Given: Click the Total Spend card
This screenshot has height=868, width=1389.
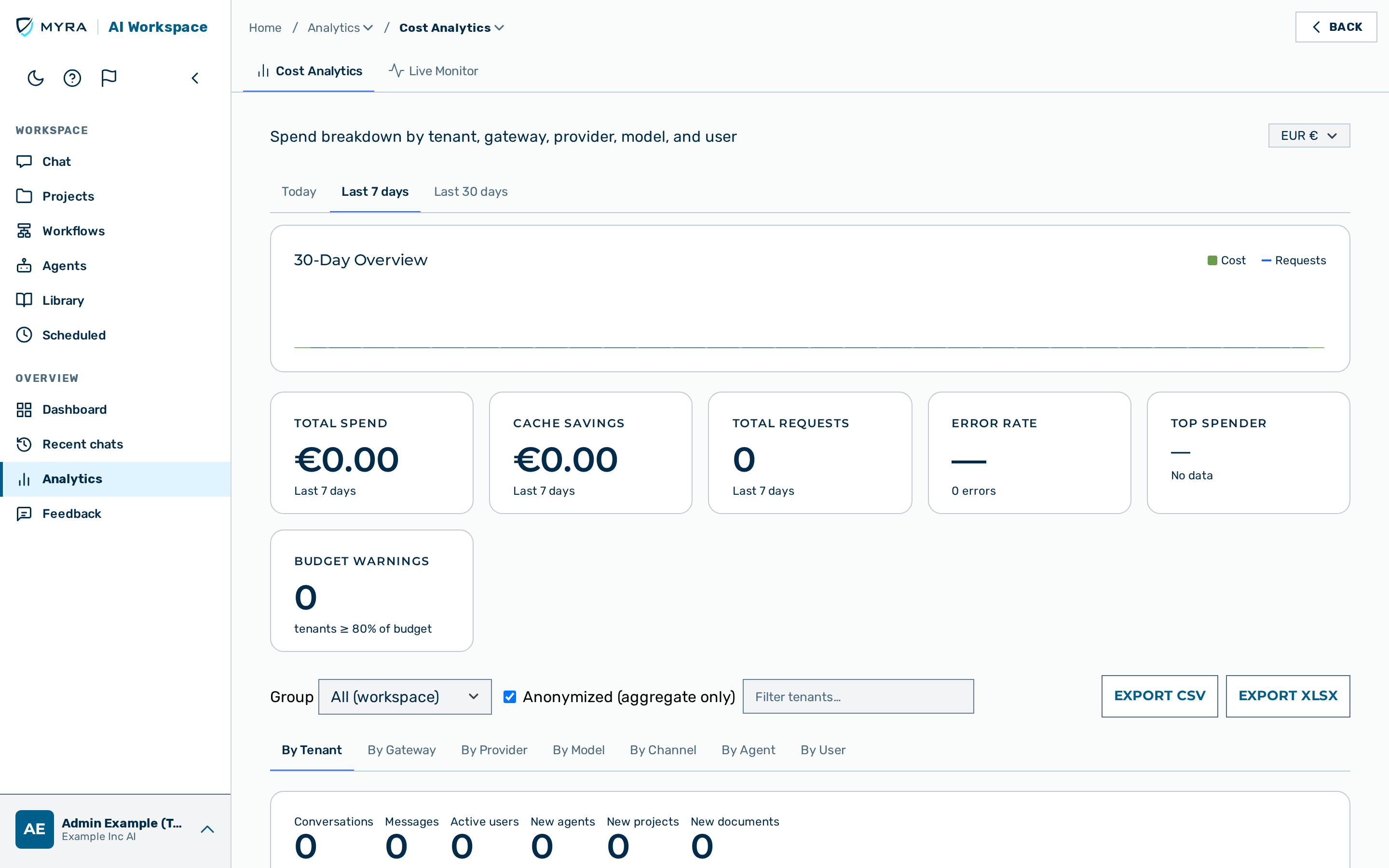Looking at the screenshot, I should pyautogui.click(x=371, y=452).
